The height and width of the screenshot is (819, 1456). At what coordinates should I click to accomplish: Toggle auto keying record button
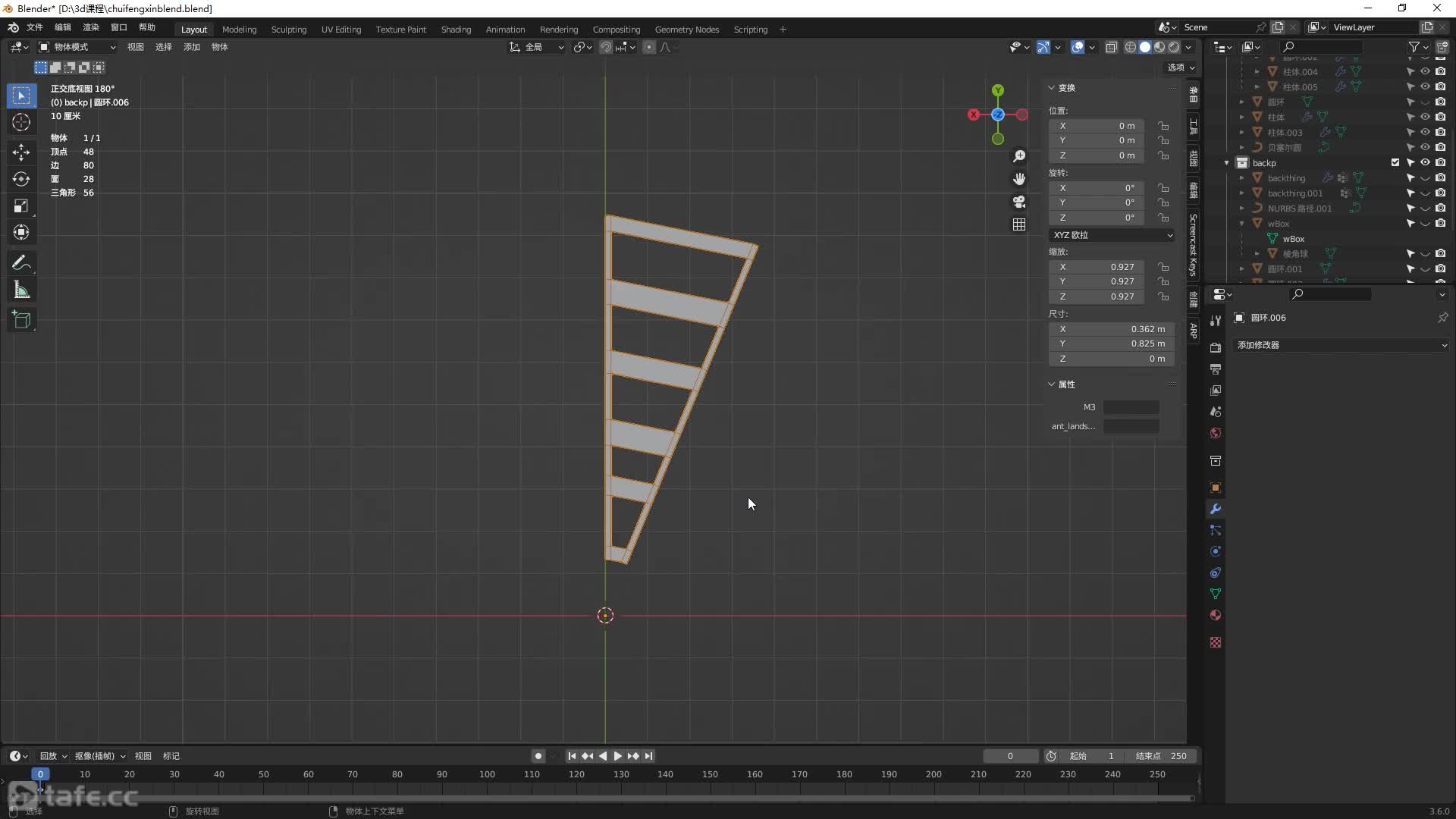tap(538, 756)
